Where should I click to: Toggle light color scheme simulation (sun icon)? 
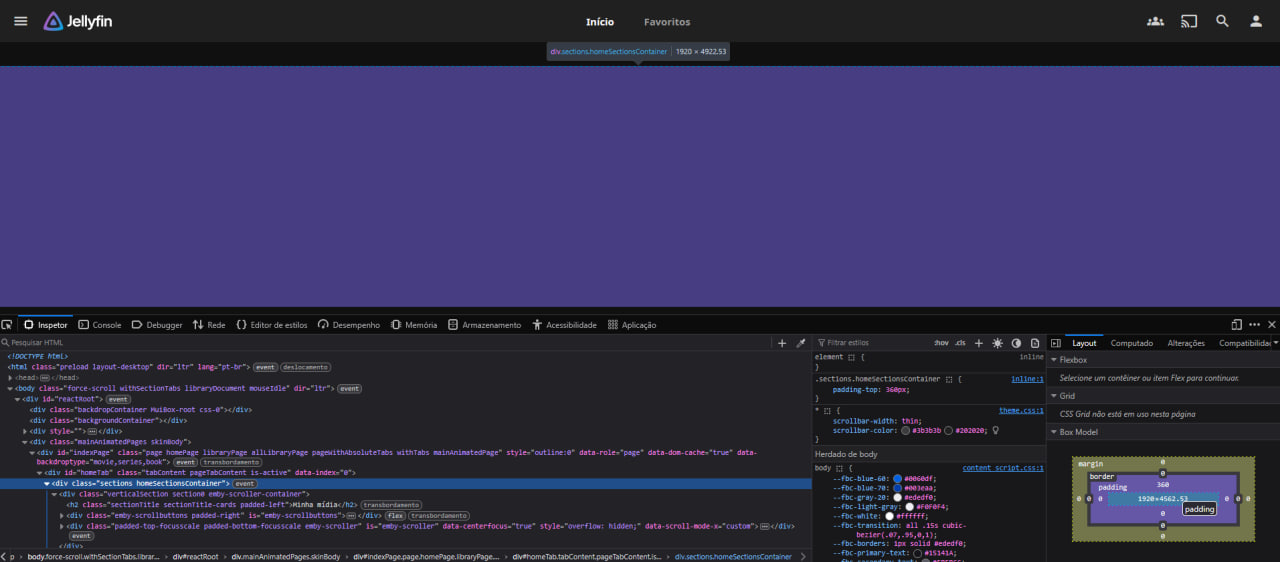[x=997, y=343]
